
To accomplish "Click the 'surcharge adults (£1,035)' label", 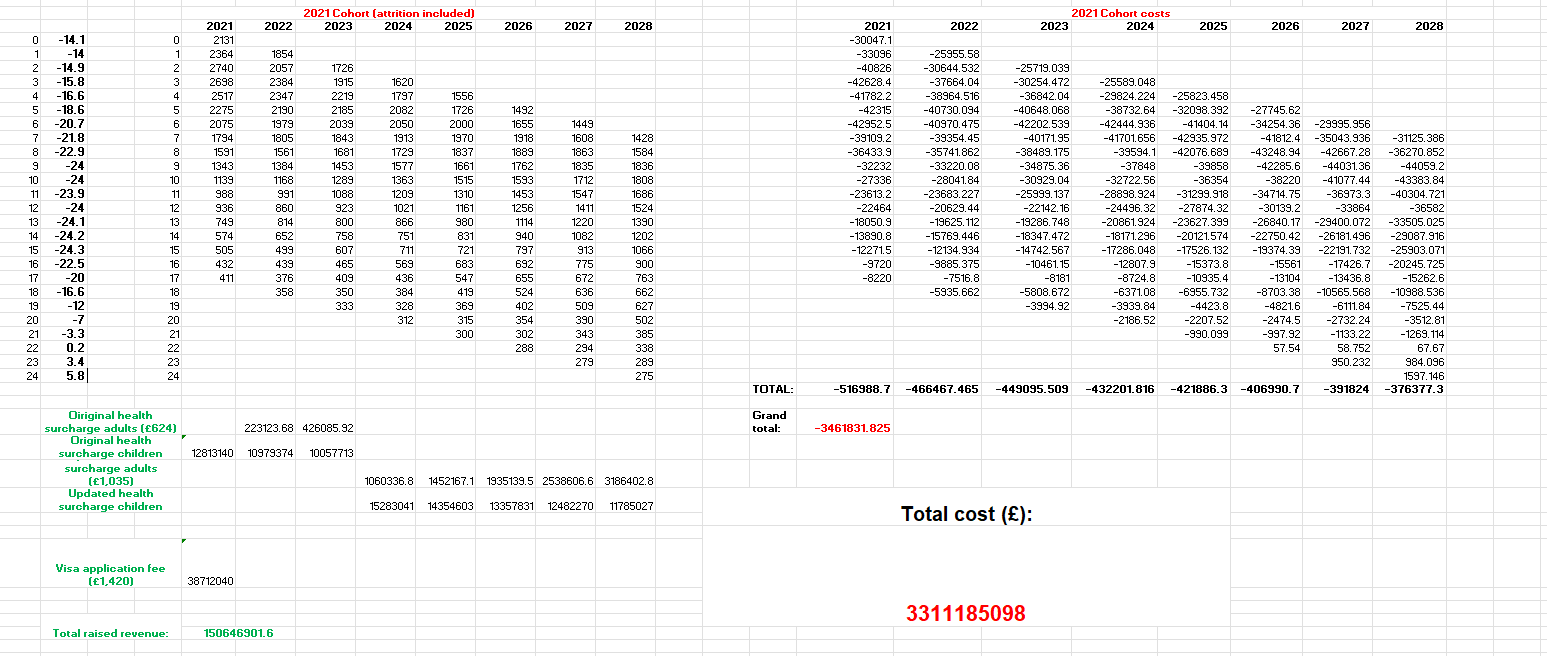I will [x=111, y=474].
